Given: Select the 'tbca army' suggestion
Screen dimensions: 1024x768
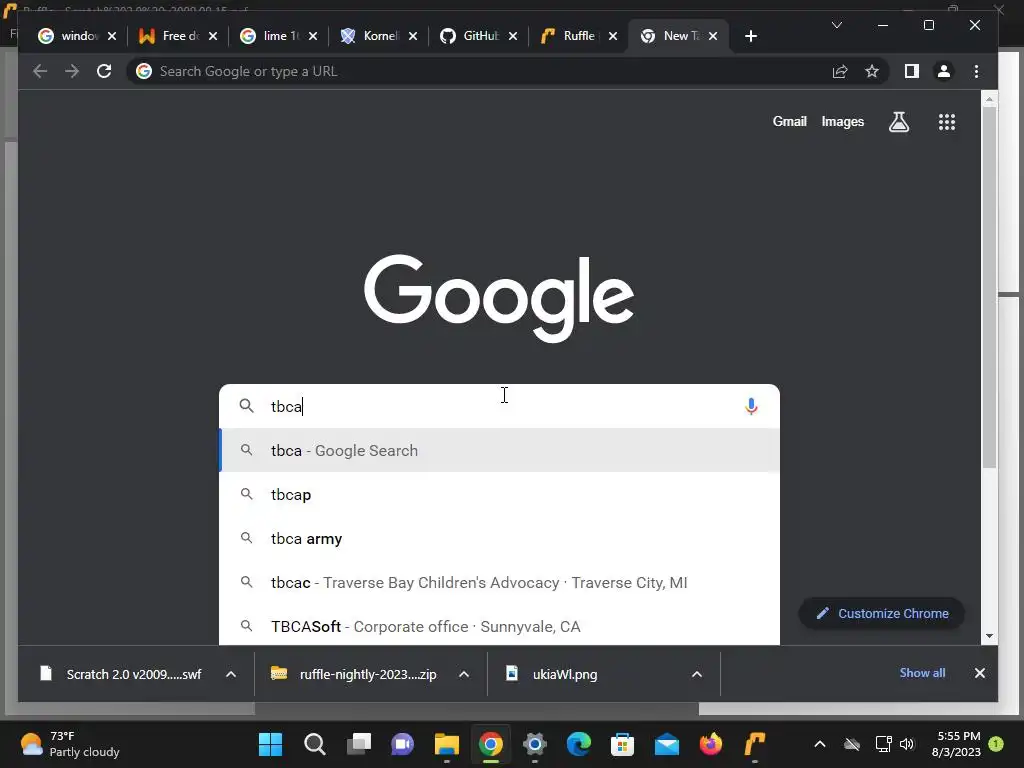Looking at the screenshot, I should 500,539.
